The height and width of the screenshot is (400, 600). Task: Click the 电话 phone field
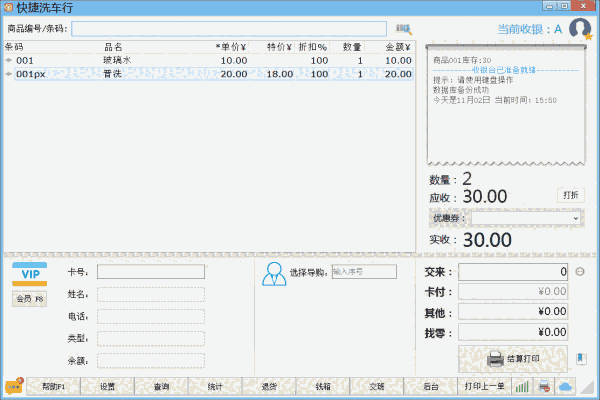(x=151, y=317)
